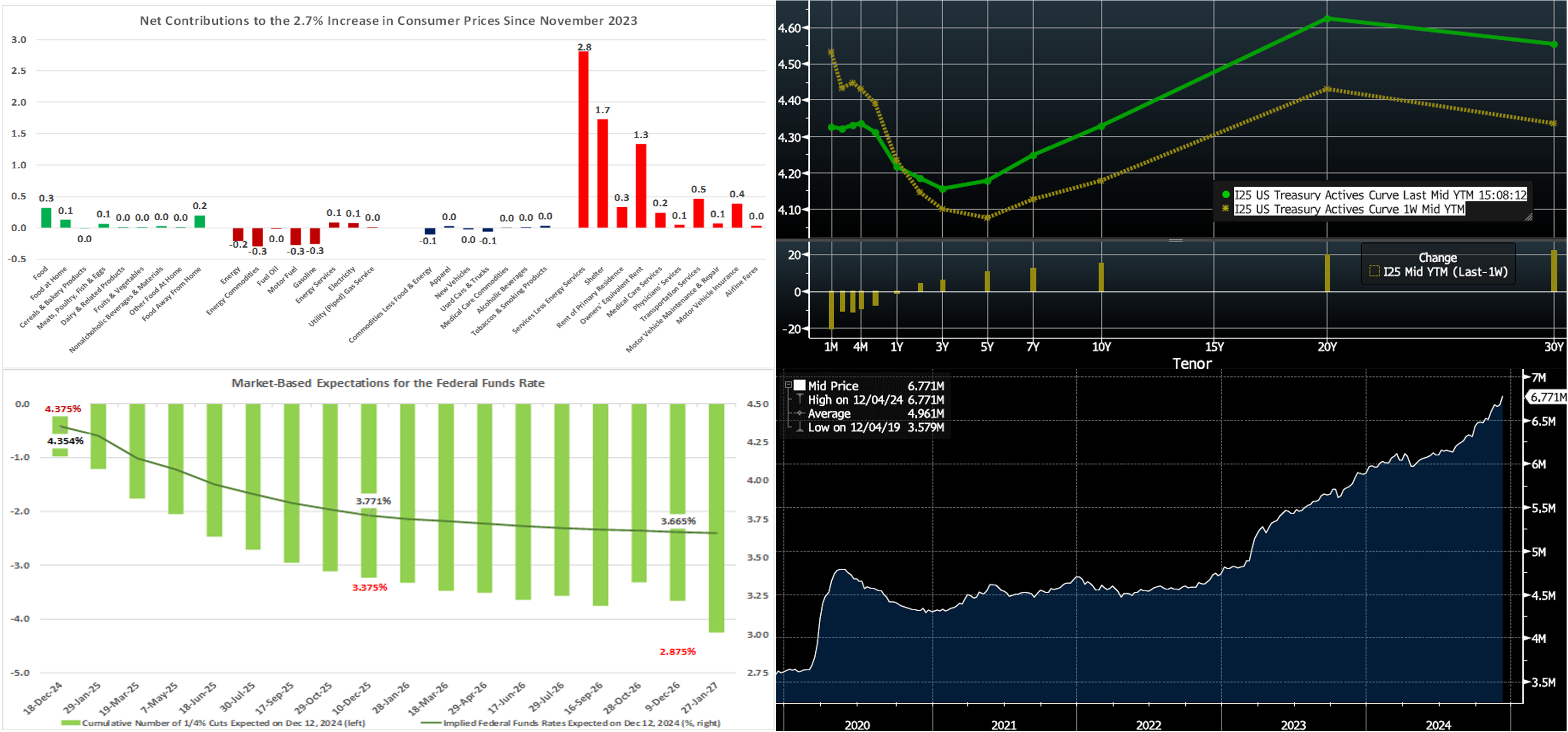Click green dot for Last Mid YTM curve
This screenshot has width=1568, height=732.
click(1226, 195)
